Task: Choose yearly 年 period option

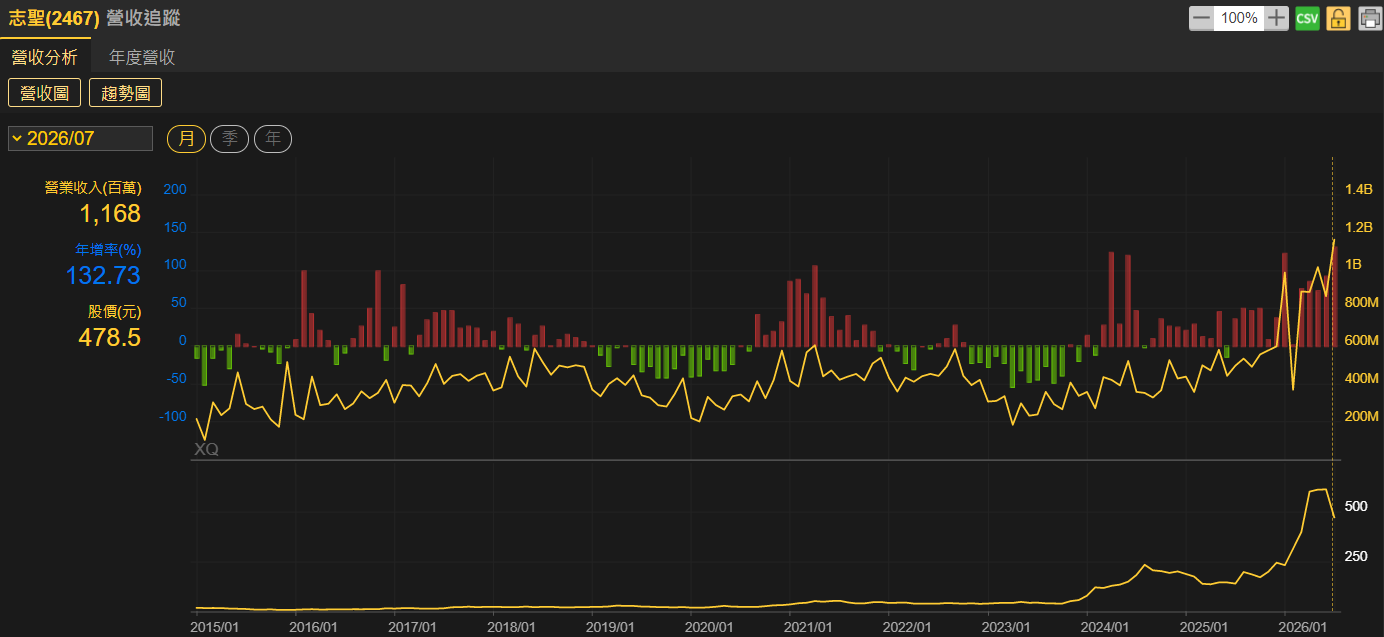Action: click(x=273, y=139)
